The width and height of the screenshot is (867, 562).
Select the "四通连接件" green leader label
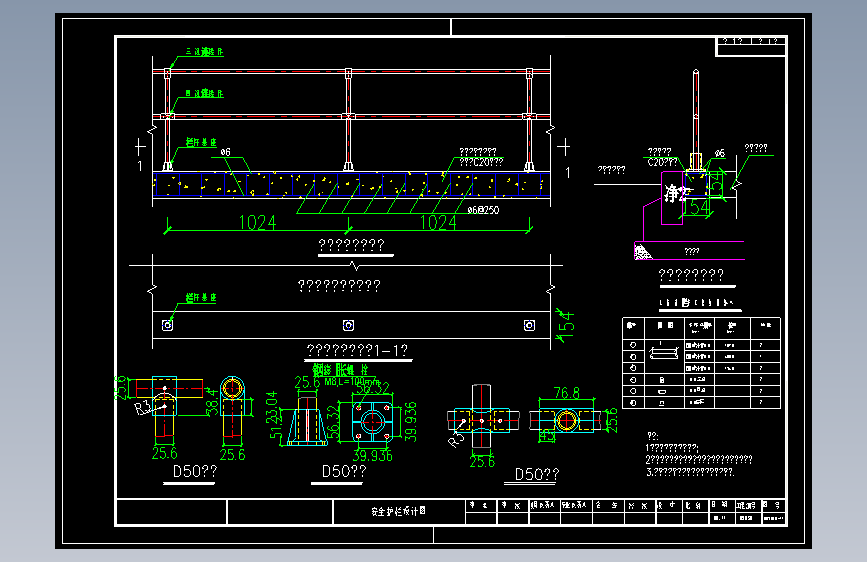[x=204, y=93]
